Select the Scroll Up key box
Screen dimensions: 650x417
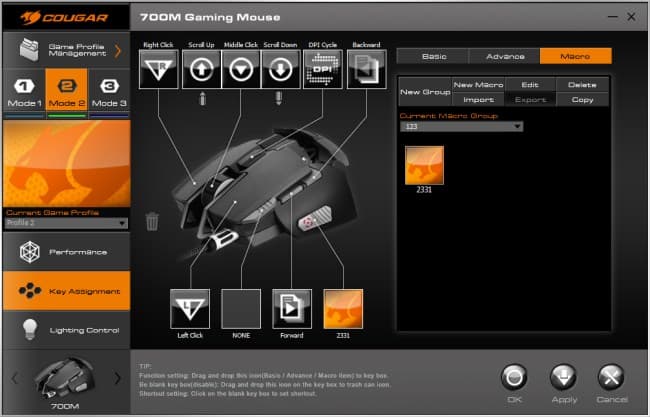point(201,69)
